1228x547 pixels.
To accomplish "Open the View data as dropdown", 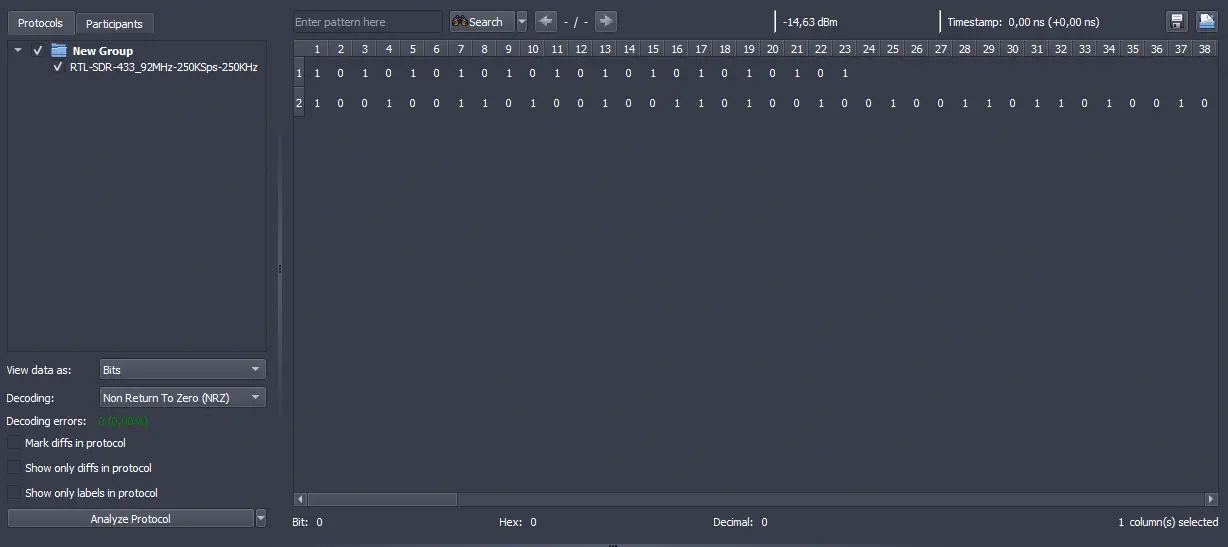I will click(182, 370).
